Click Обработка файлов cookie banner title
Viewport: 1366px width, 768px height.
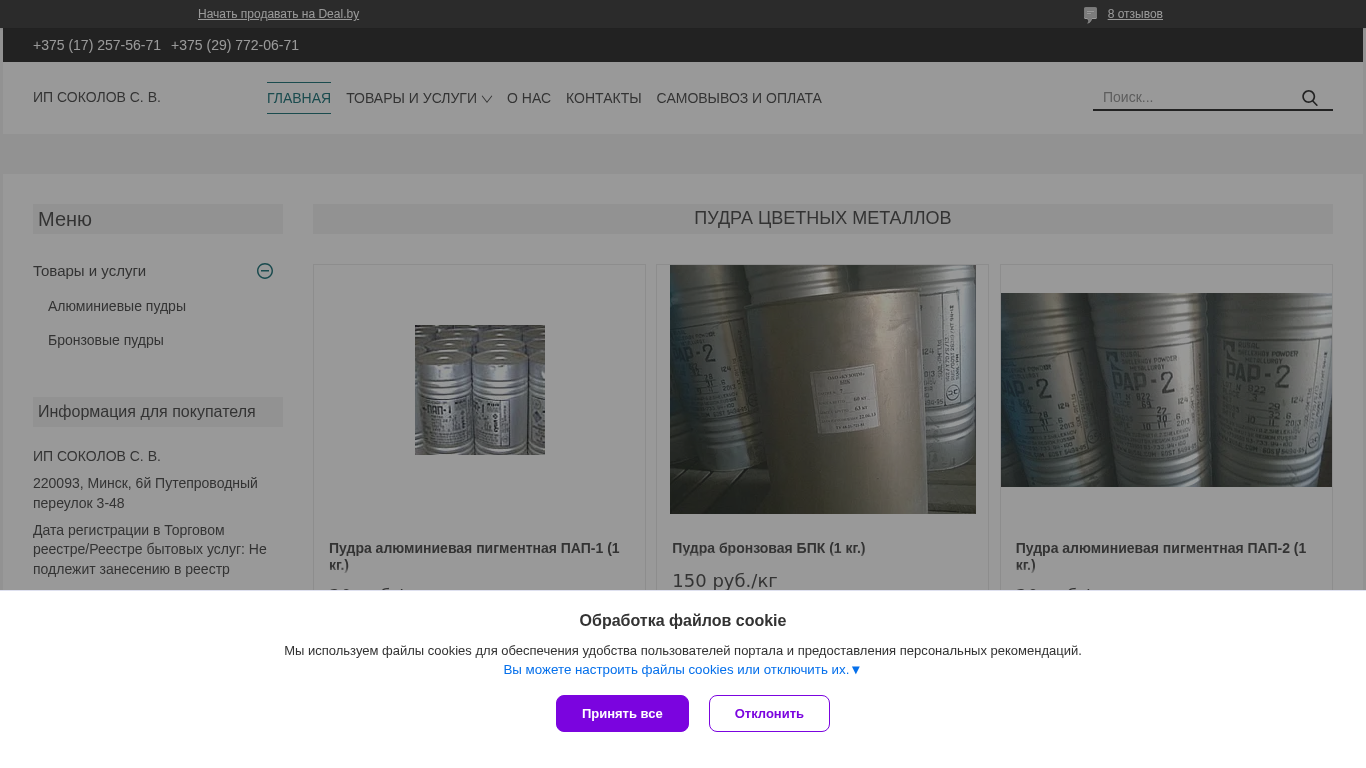point(683,621)
